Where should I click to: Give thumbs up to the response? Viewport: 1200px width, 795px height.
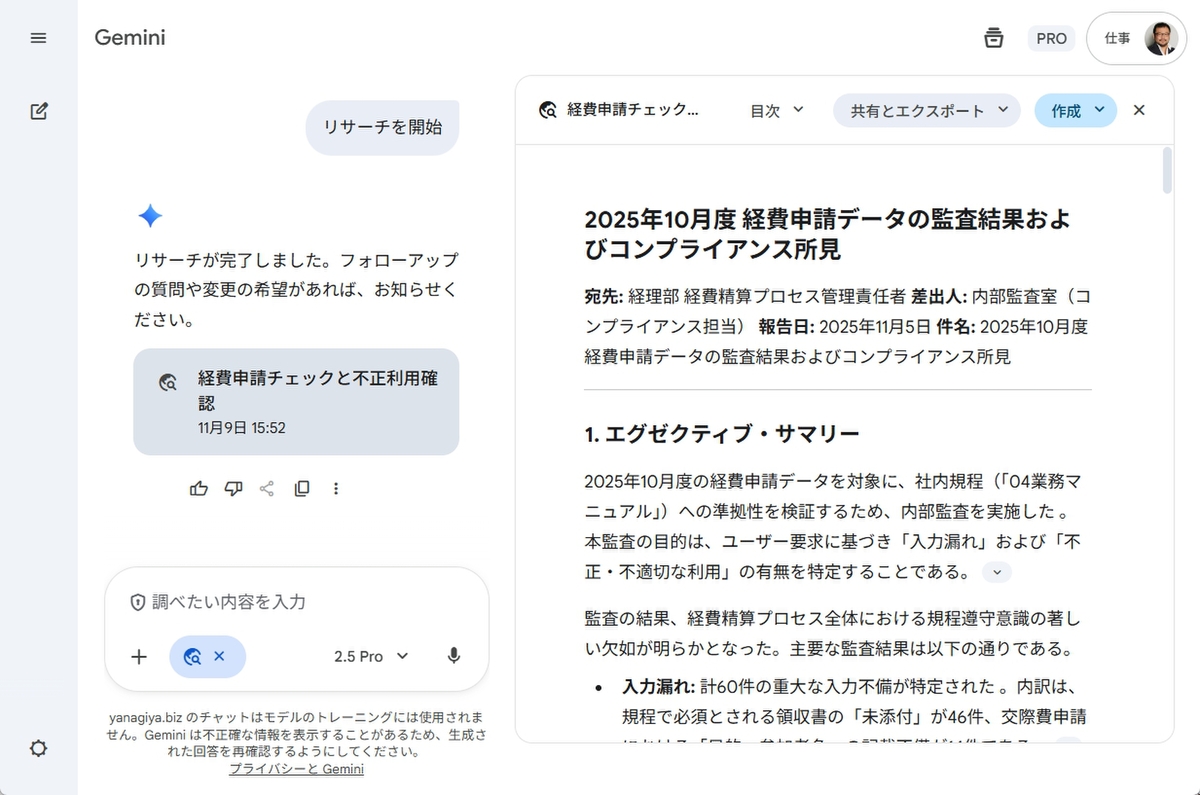coord(199,488)
